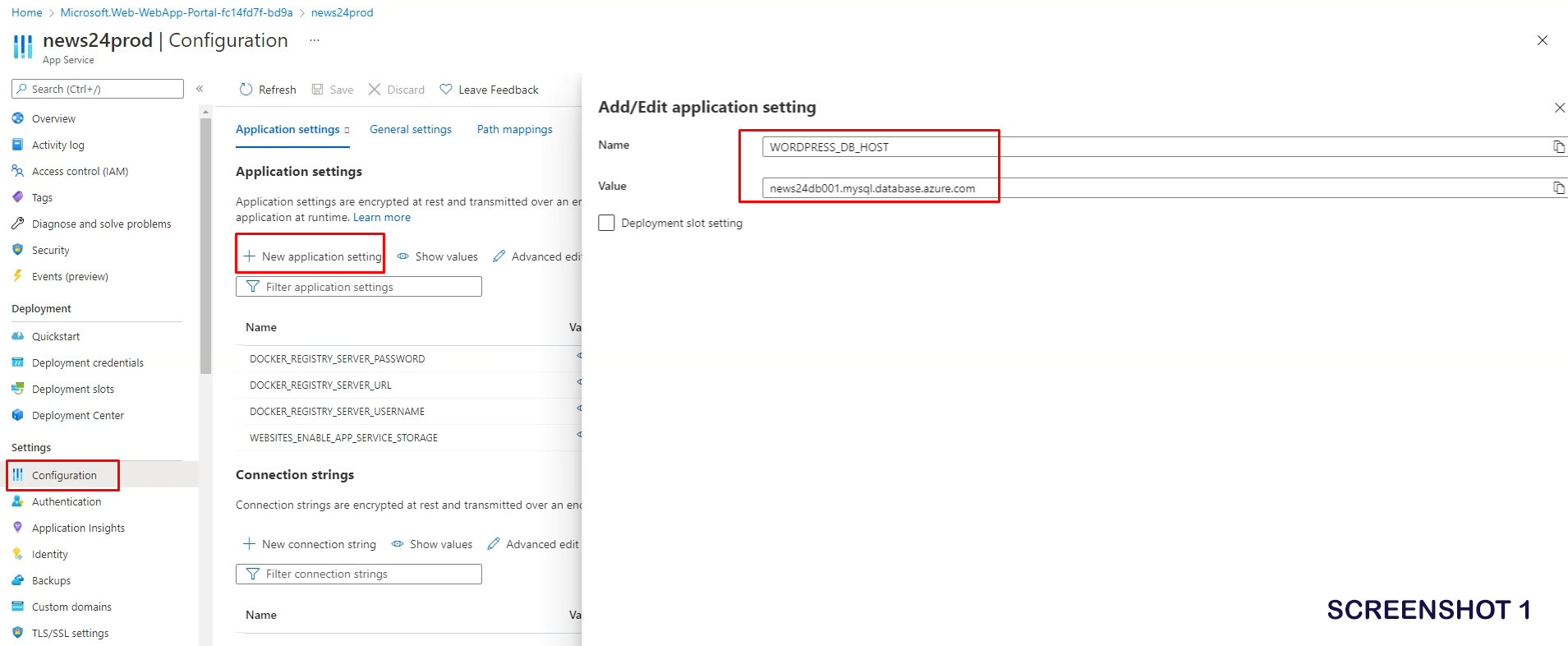Show values of application settings
This screenshot has height=646, width=1568.
coord(438,257)
